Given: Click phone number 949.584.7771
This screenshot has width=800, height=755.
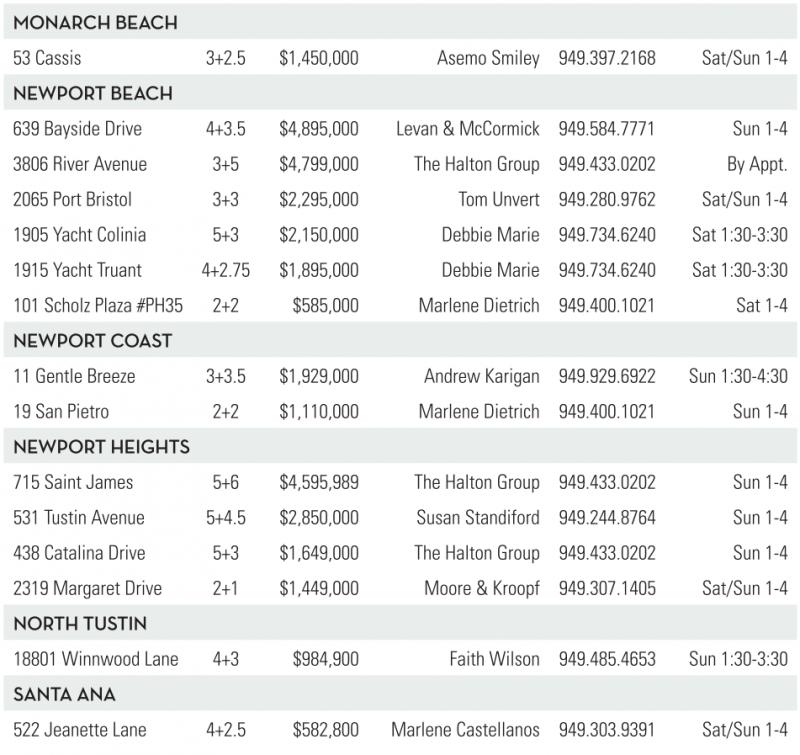Looking at the screenshot, I should click(607, 129).
